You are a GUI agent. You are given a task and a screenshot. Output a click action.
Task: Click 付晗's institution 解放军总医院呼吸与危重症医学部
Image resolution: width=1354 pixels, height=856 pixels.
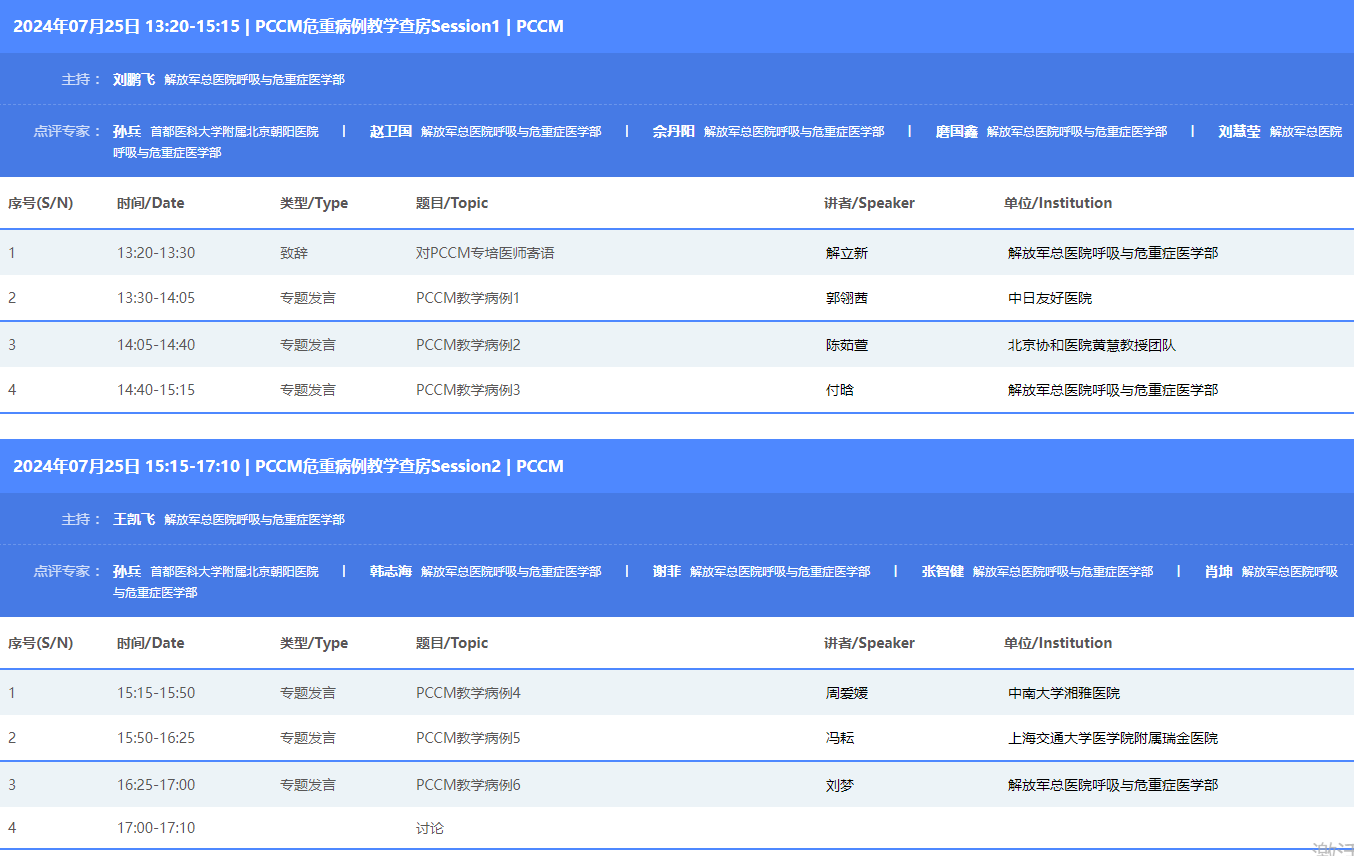pos(1113,390)
